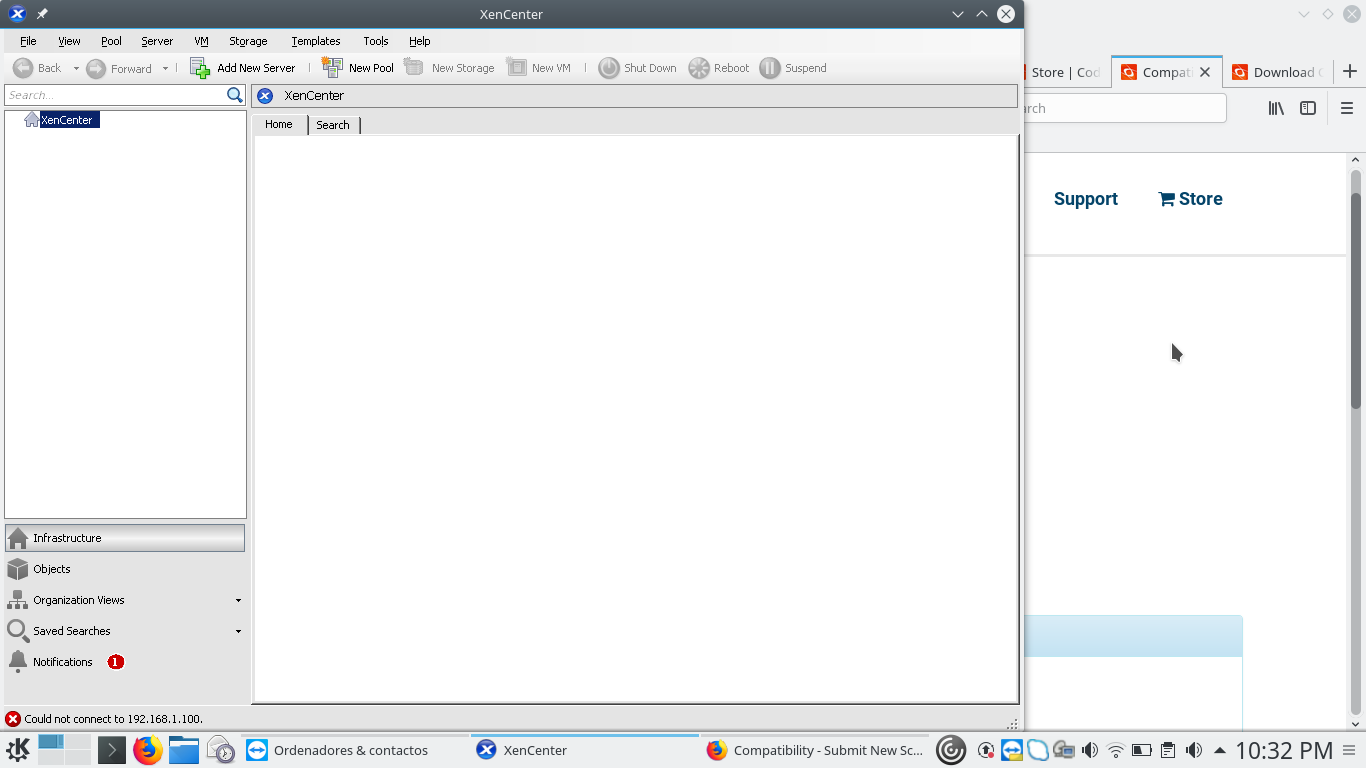1366x768 pixels.
Task: Click the 10:32 PM panel clock
Action: tap(1284, 750)
